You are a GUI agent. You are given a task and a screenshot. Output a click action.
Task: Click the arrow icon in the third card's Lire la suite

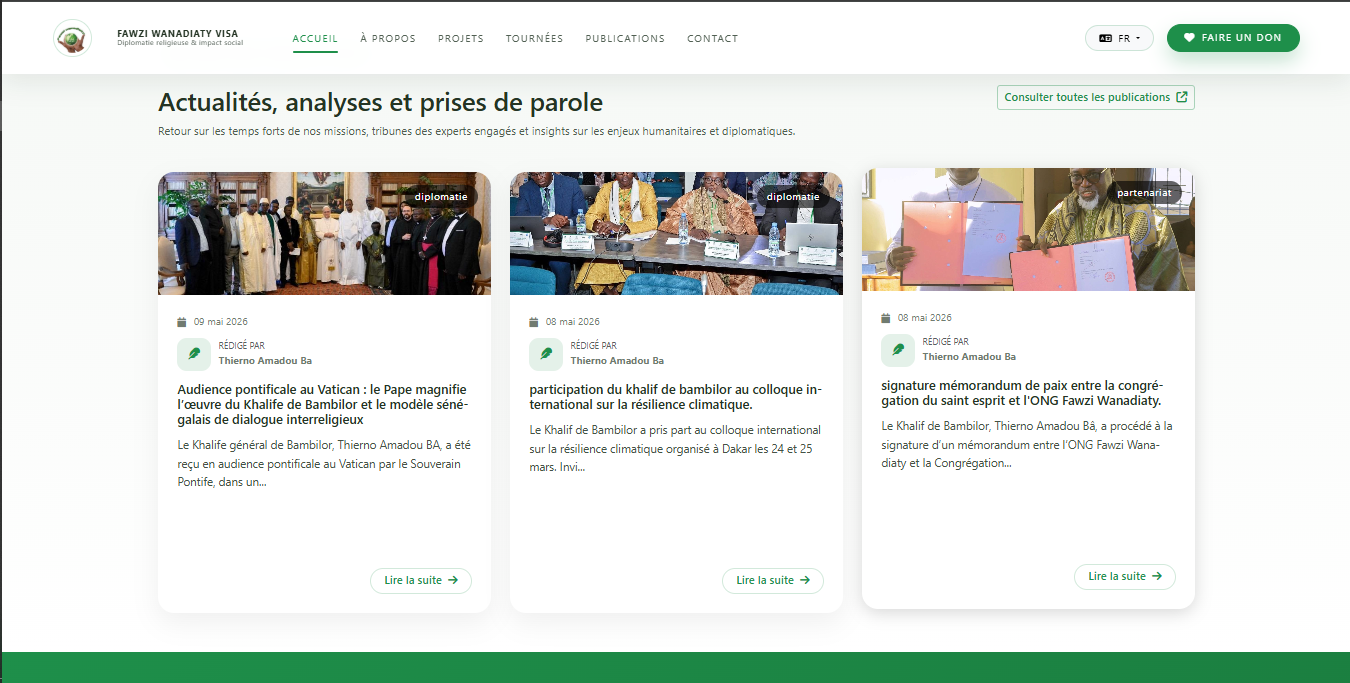tap(1157, 576)
